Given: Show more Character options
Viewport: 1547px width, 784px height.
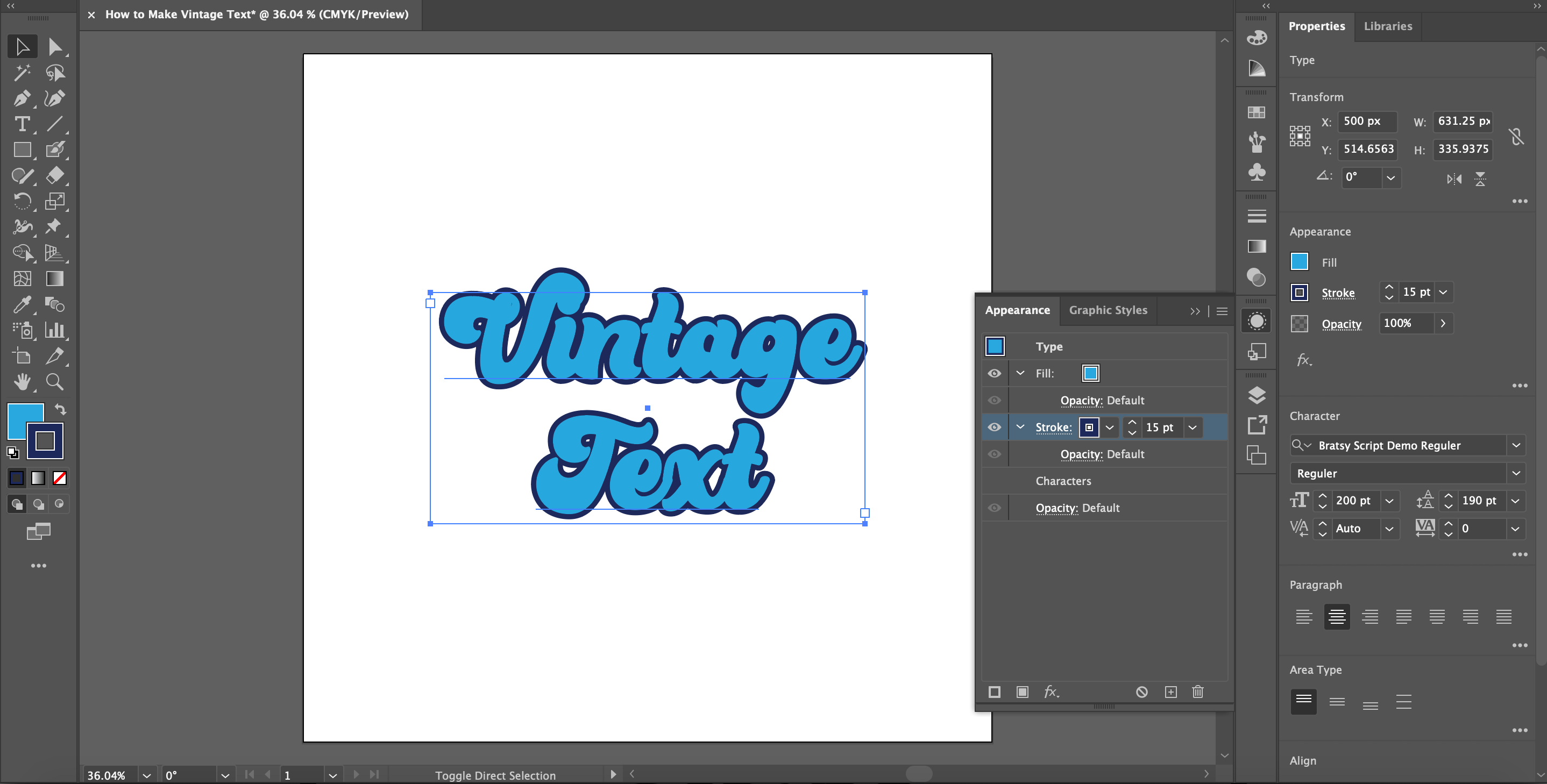Looking at the screenshot, I should [1520, 554].
